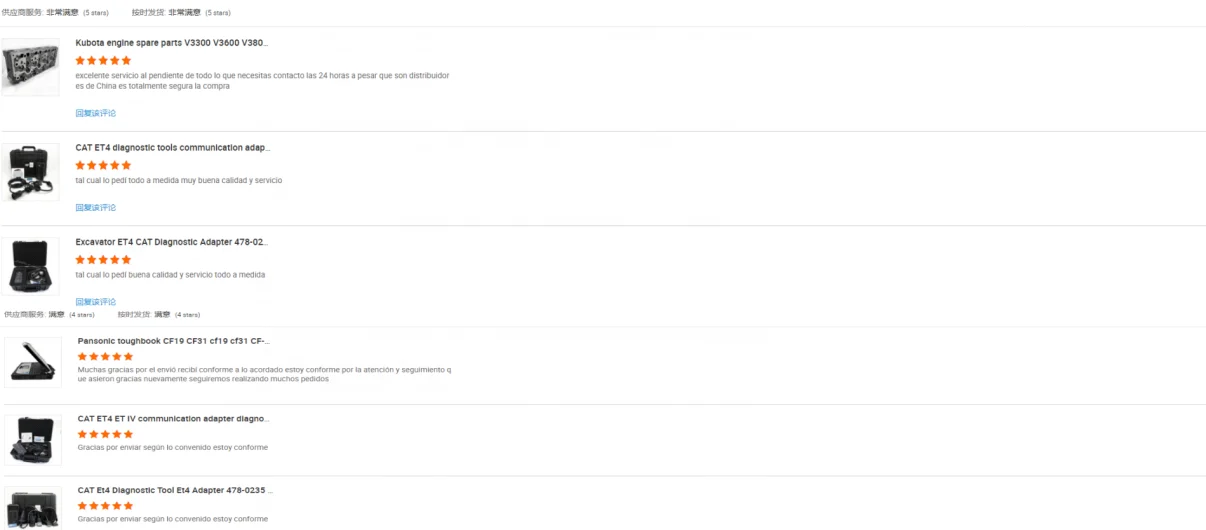Open the CAT Et4 Diagnostic Tool Et4 Adapter title

(x=174, y=491)
